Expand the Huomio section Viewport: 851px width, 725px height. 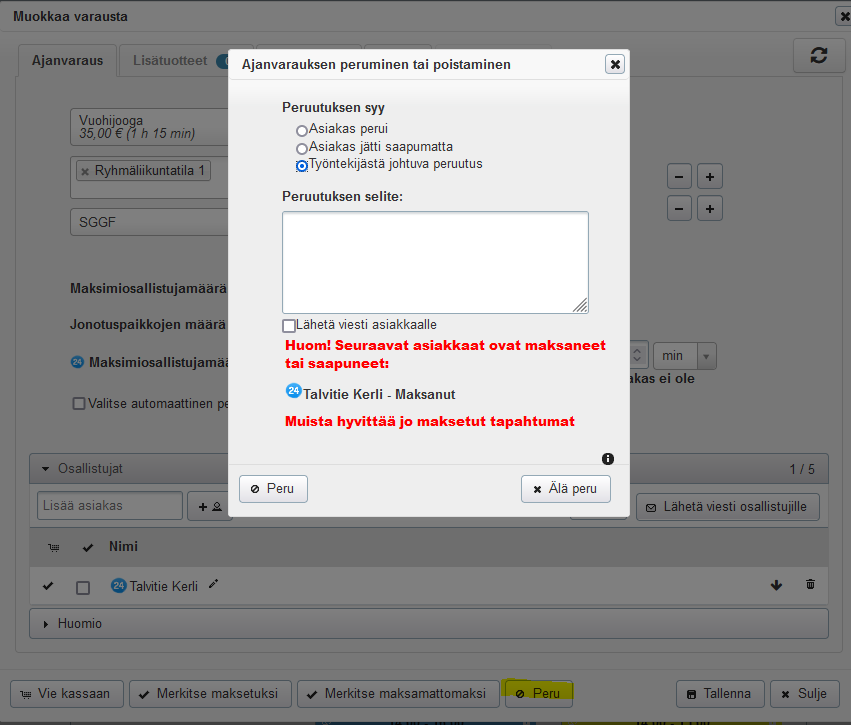[46, 623]
